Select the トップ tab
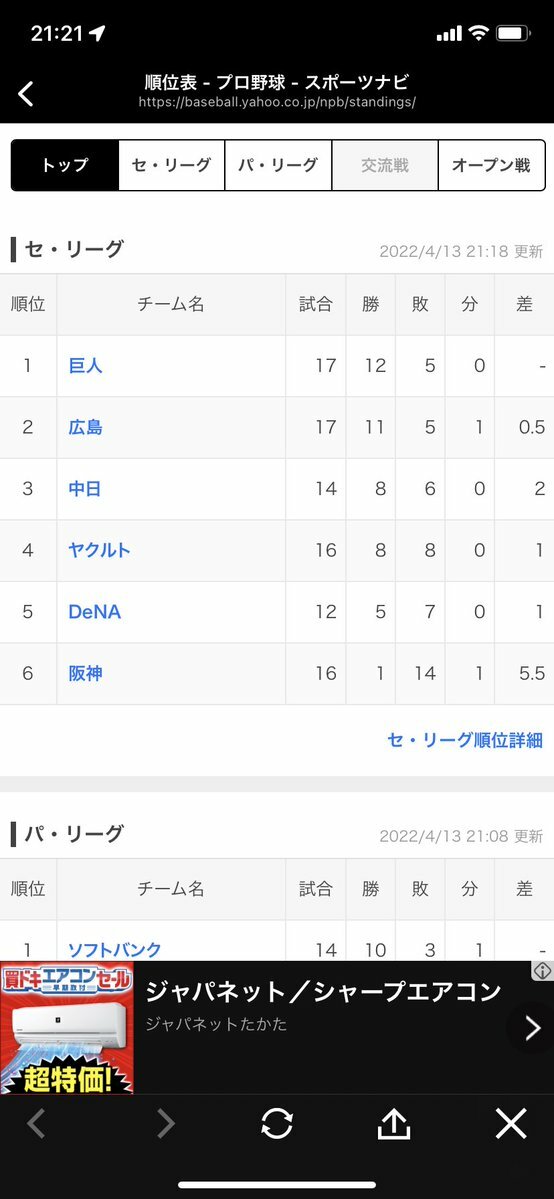554x1199 pixels. click(x=65, y=164)
